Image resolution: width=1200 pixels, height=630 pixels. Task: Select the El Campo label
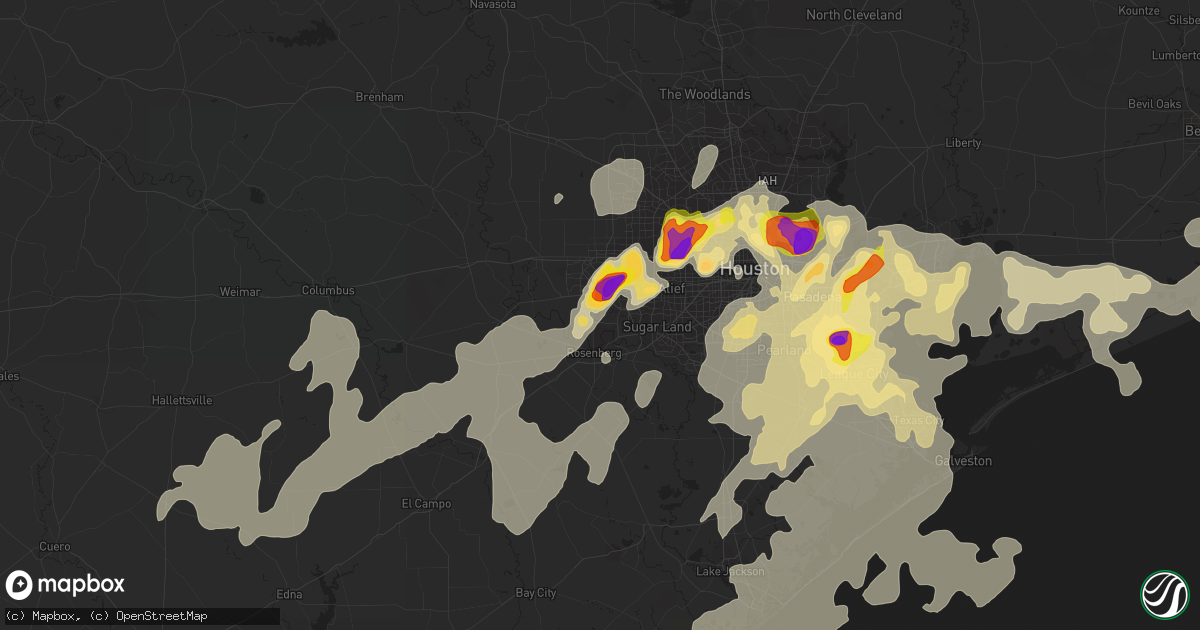click(x=426, y=503)
